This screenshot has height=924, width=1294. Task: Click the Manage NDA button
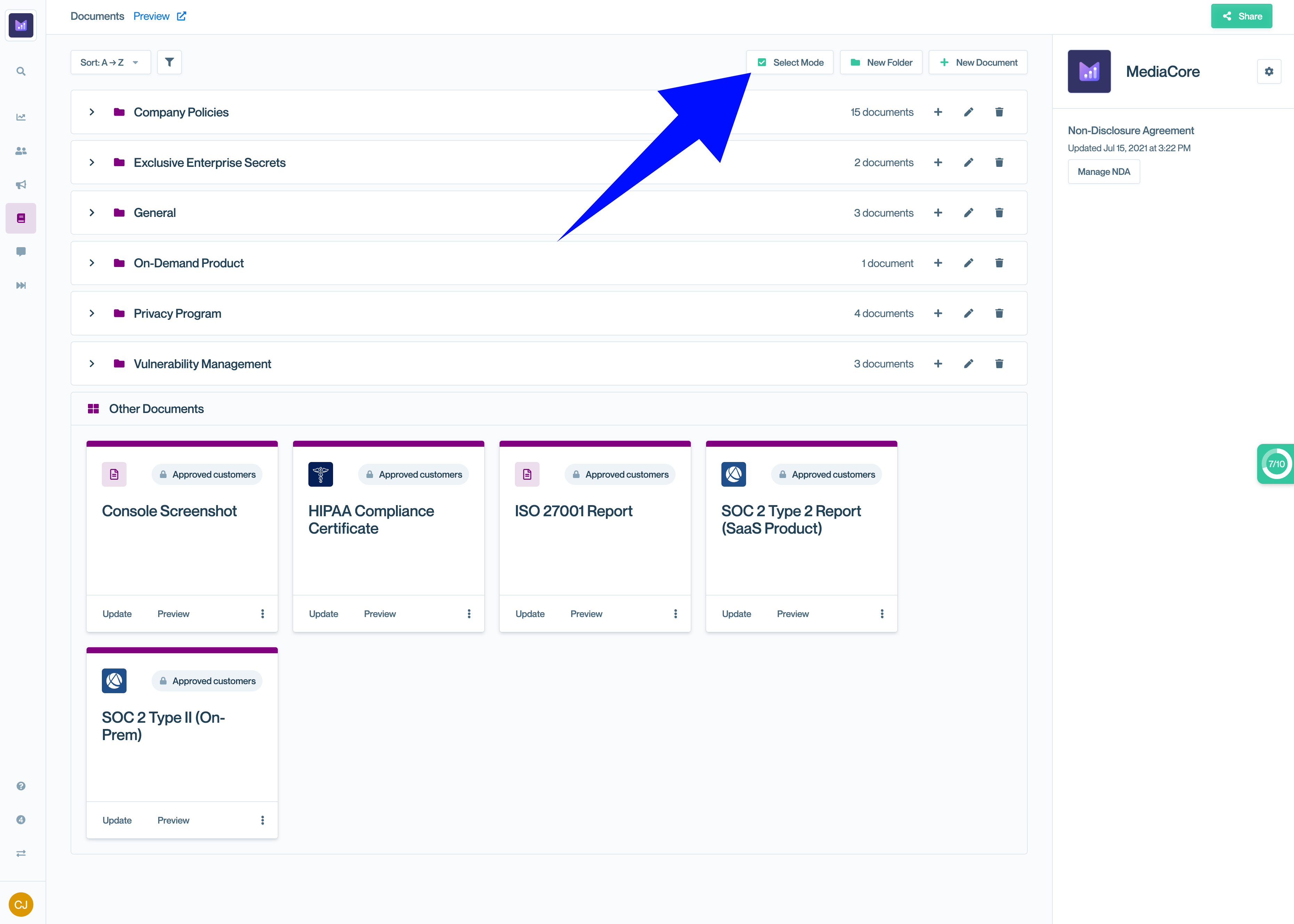click(x=1103, y=172)
